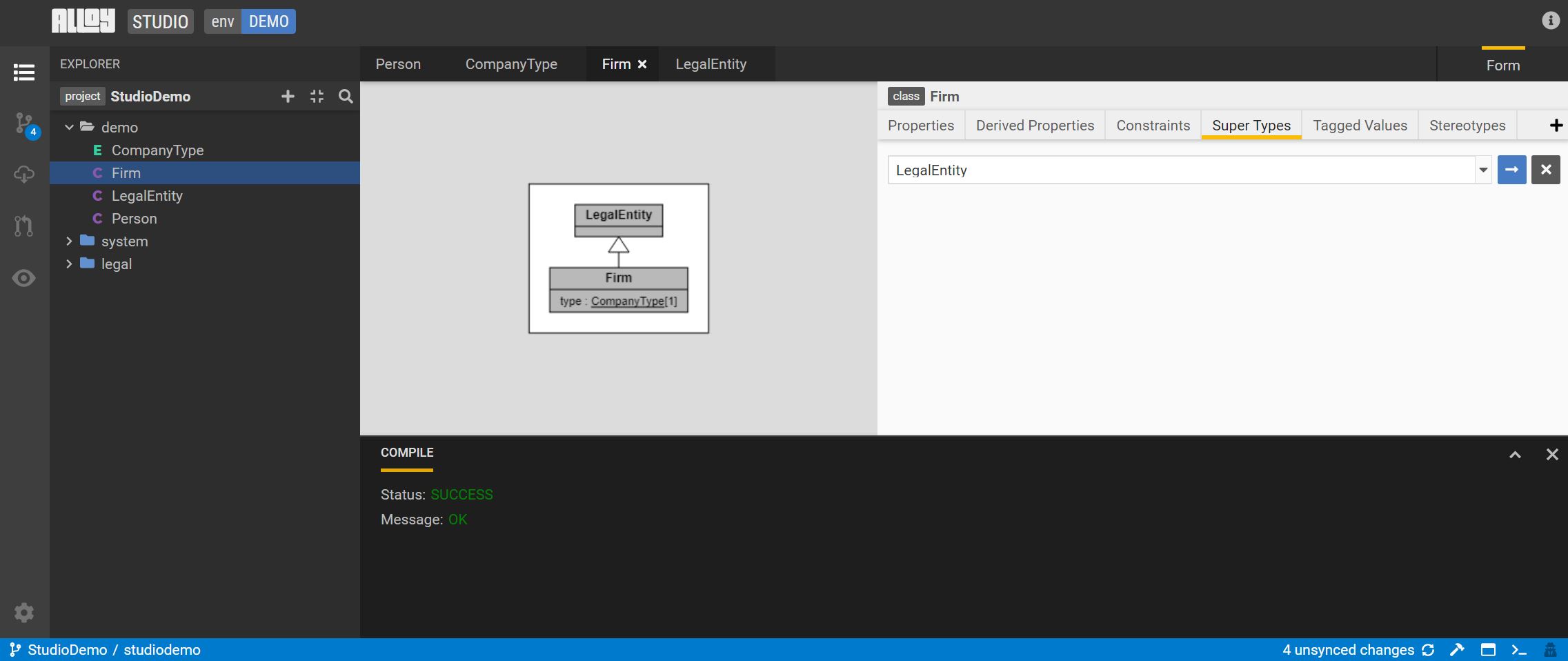Viewport: 1568px width, 661px height.
Task: Collapse the demo folder
Action: pyautogui.click(x=69, y=127)
